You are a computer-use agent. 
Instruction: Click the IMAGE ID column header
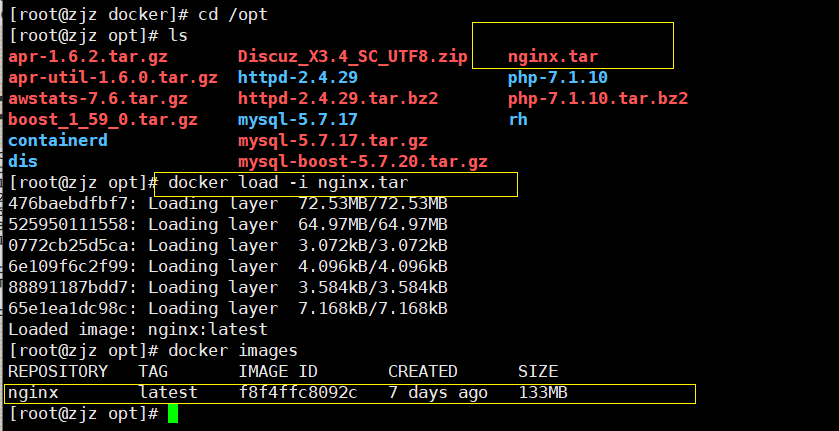278,371
